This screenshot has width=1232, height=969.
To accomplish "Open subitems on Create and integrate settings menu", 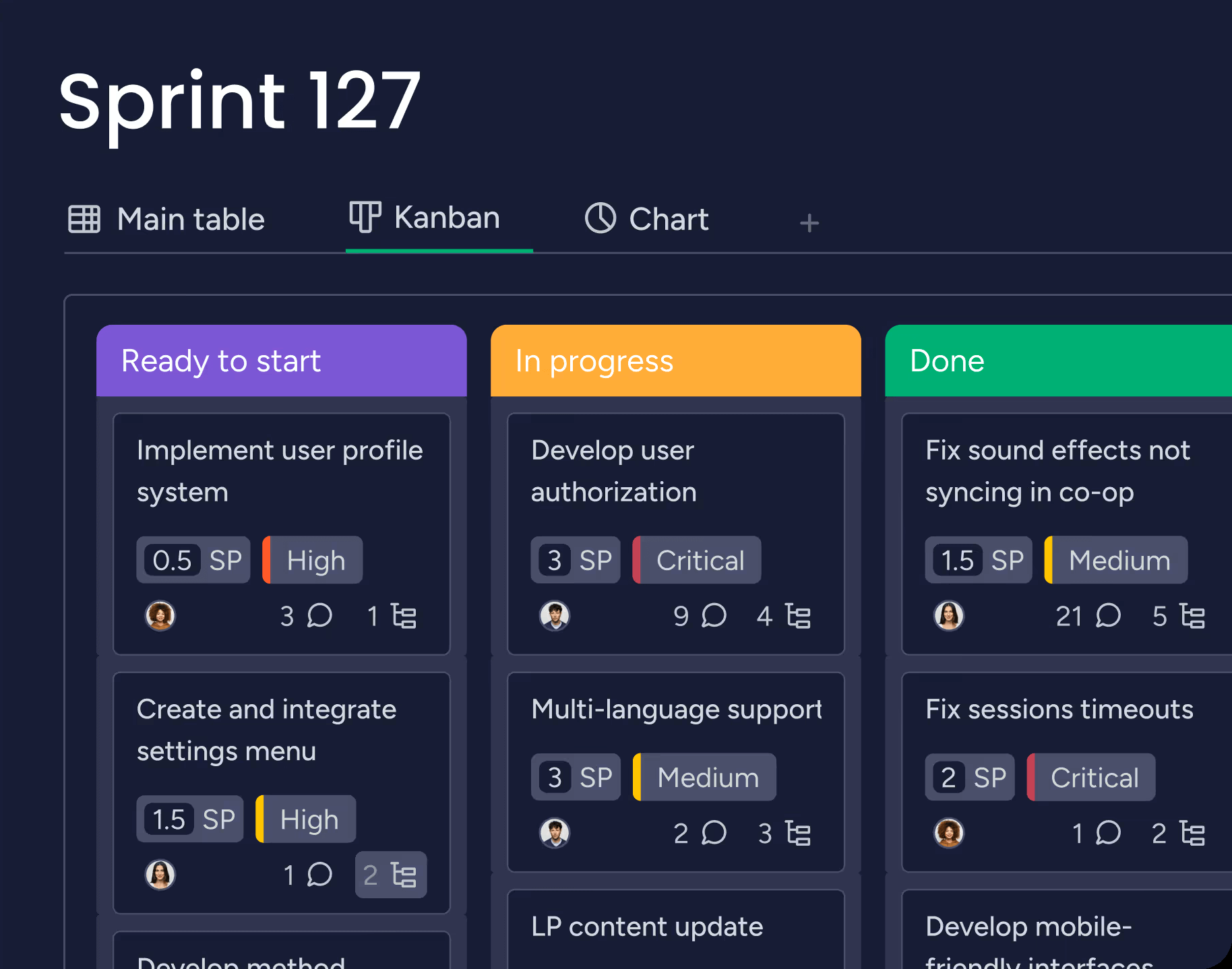I will click(x=391, y=875).
